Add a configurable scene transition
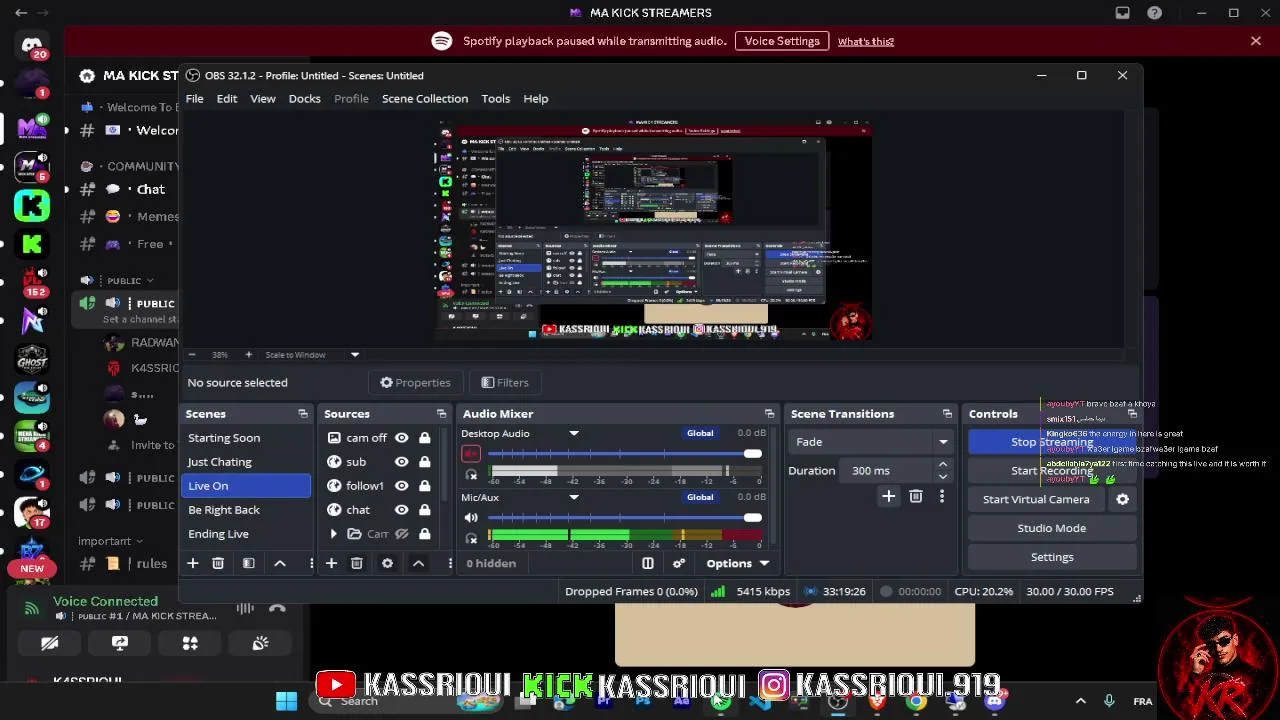Image resolution: width=1280 pixels, height=720 pixels. tap(888, 496)
